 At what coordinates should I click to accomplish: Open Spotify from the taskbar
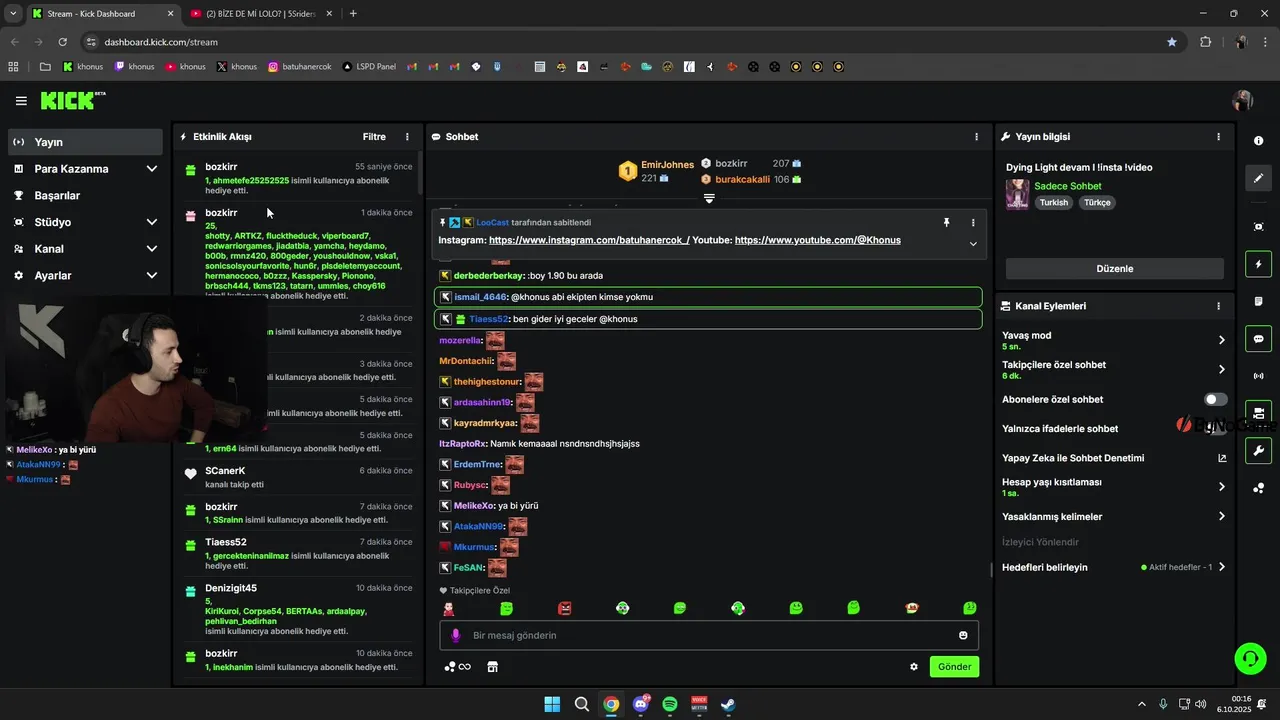click(x=670, y=704)
